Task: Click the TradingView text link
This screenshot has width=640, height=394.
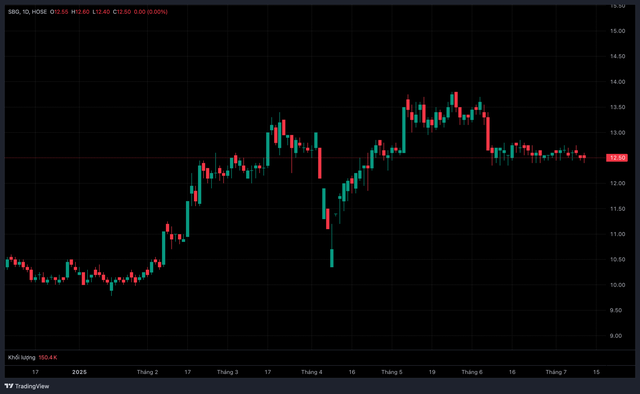Action: tap(32, 386)
